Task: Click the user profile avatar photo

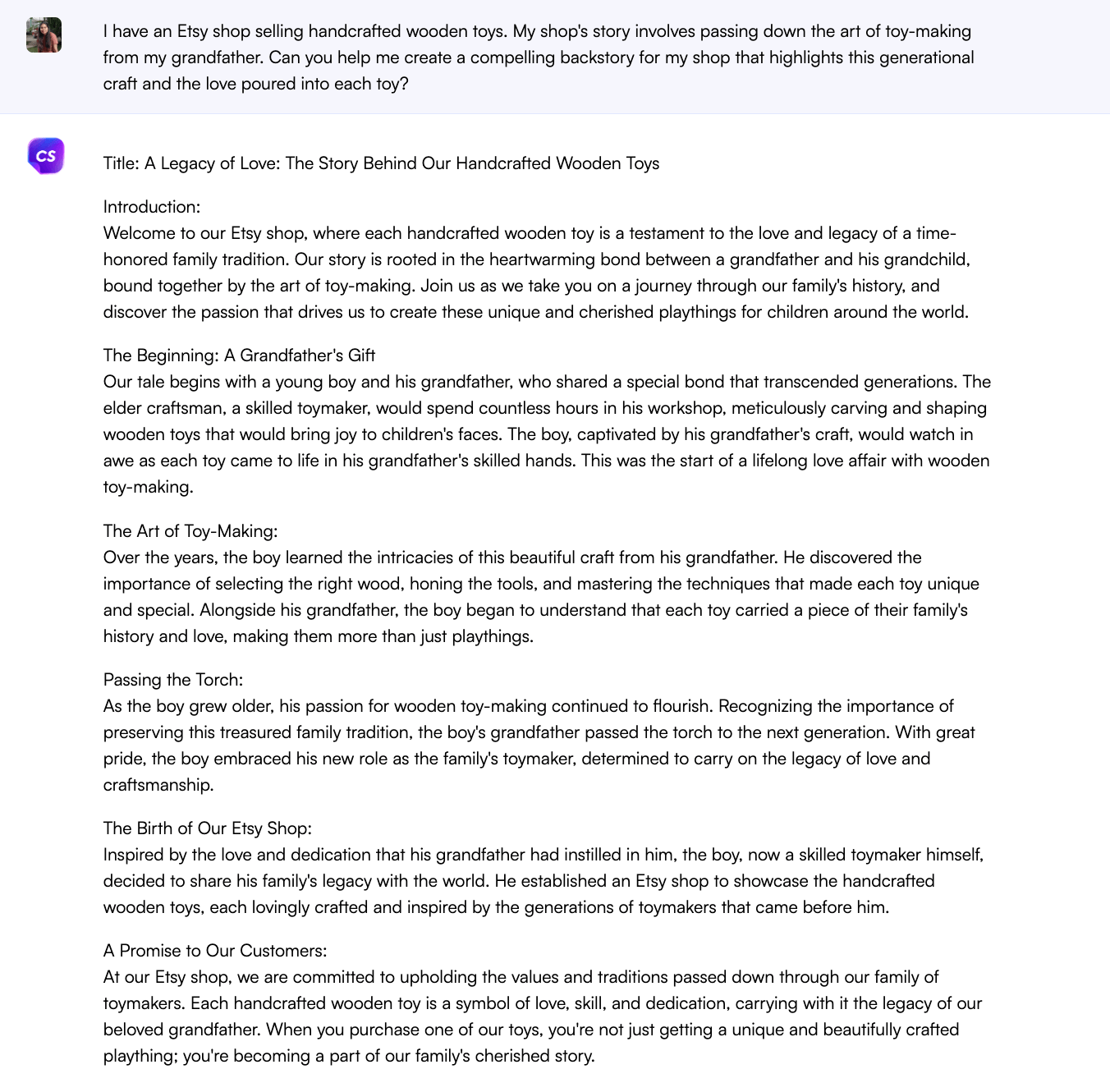Action: pos(44,35)
